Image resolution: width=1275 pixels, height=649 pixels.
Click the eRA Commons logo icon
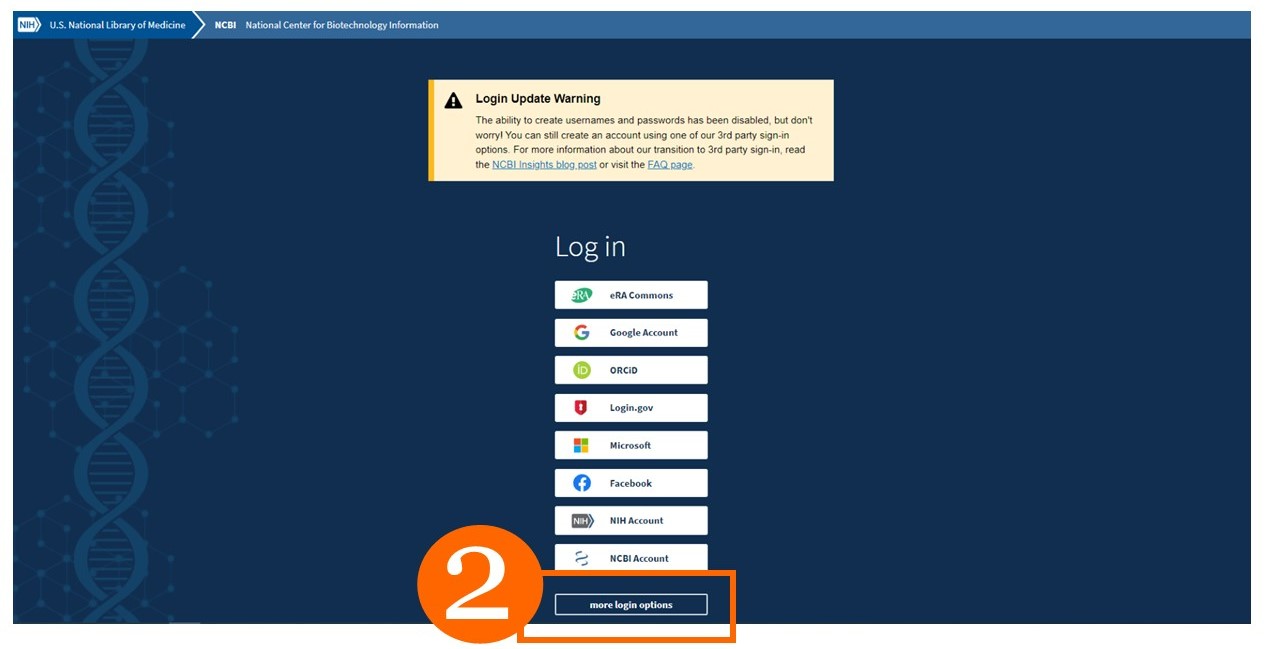(582, 294)
